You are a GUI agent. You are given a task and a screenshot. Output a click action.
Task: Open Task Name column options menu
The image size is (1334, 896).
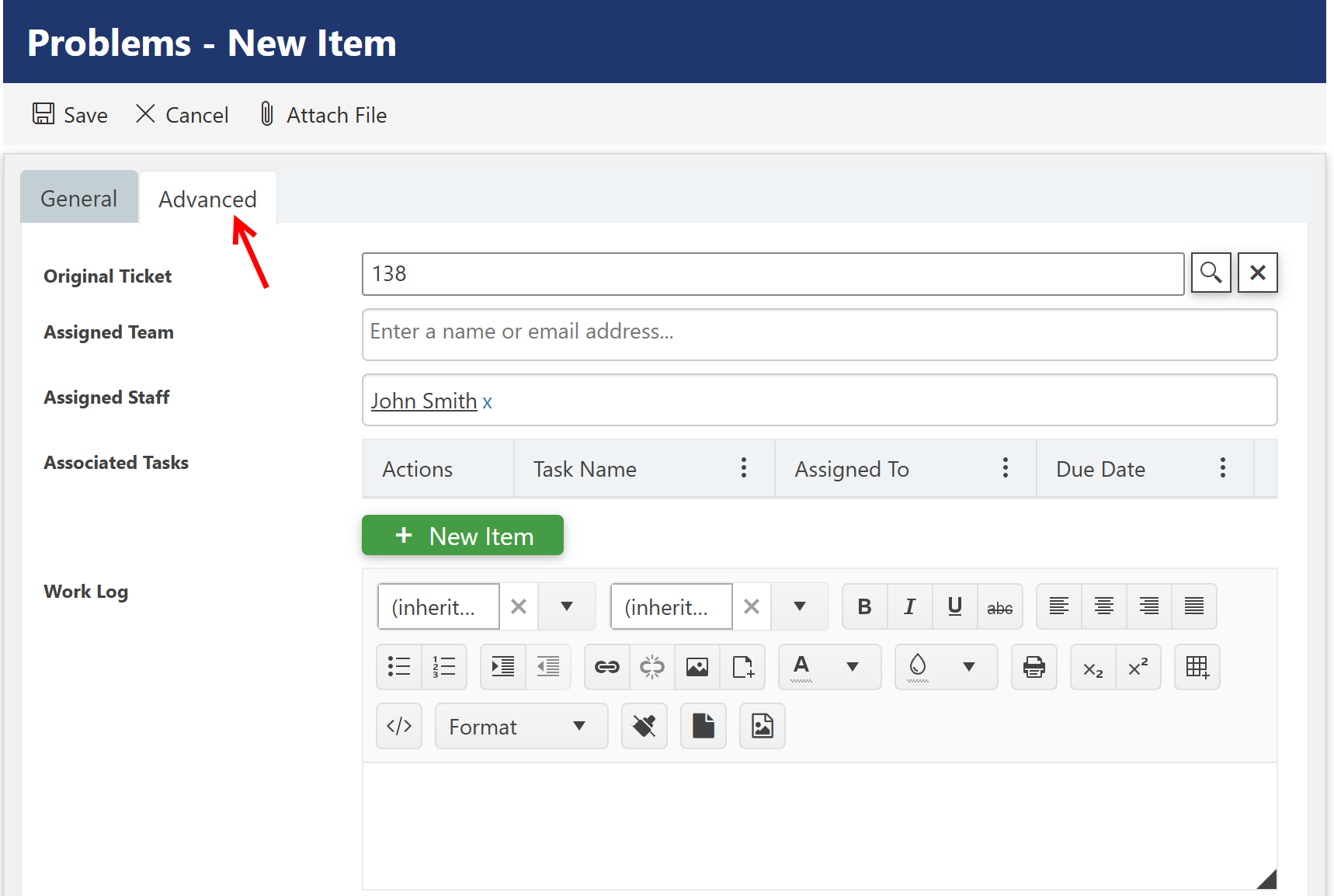744,468
